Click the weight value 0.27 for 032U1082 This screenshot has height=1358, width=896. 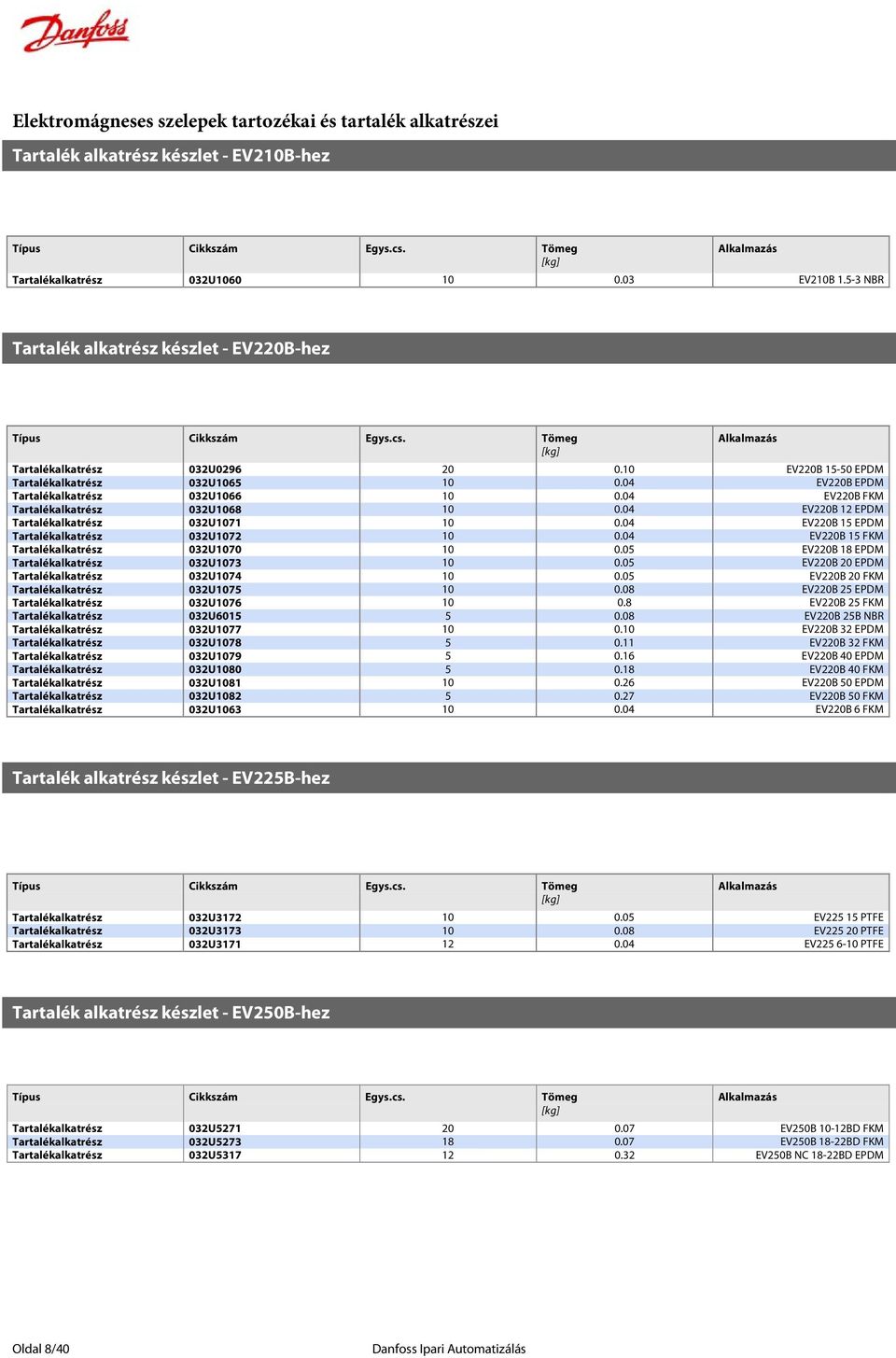coord(624,696)
